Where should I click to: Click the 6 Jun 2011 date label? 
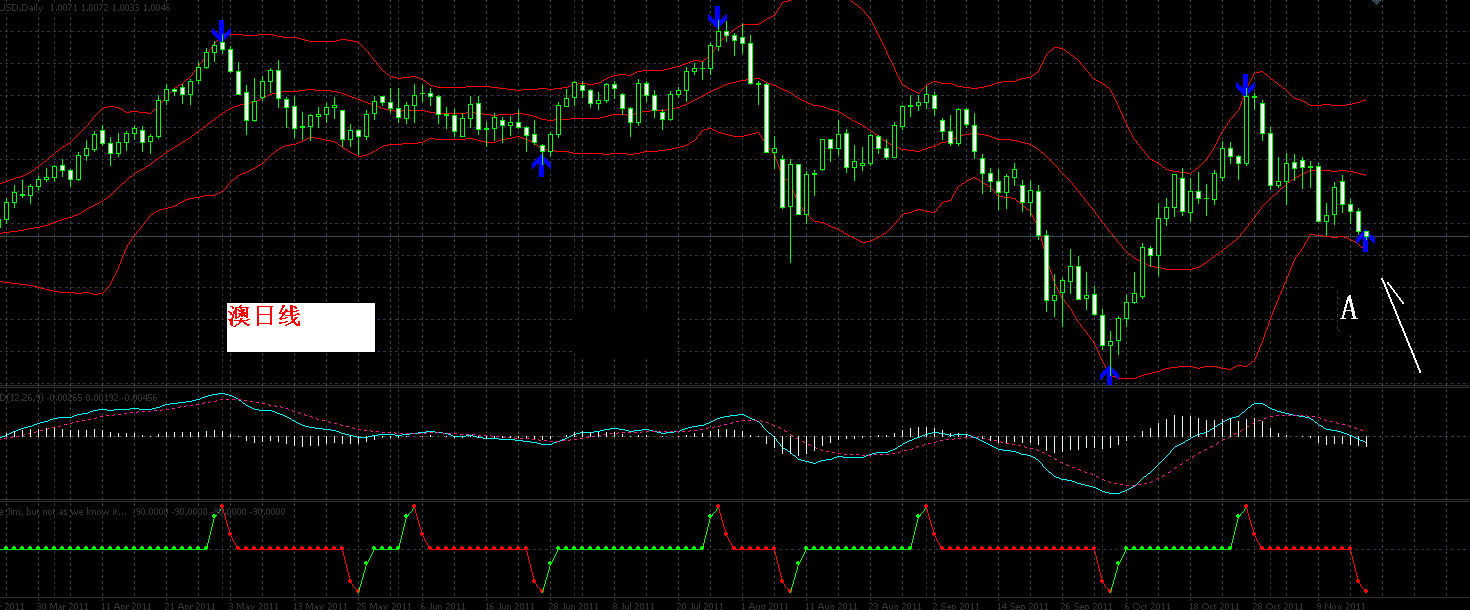pos(444,605)
